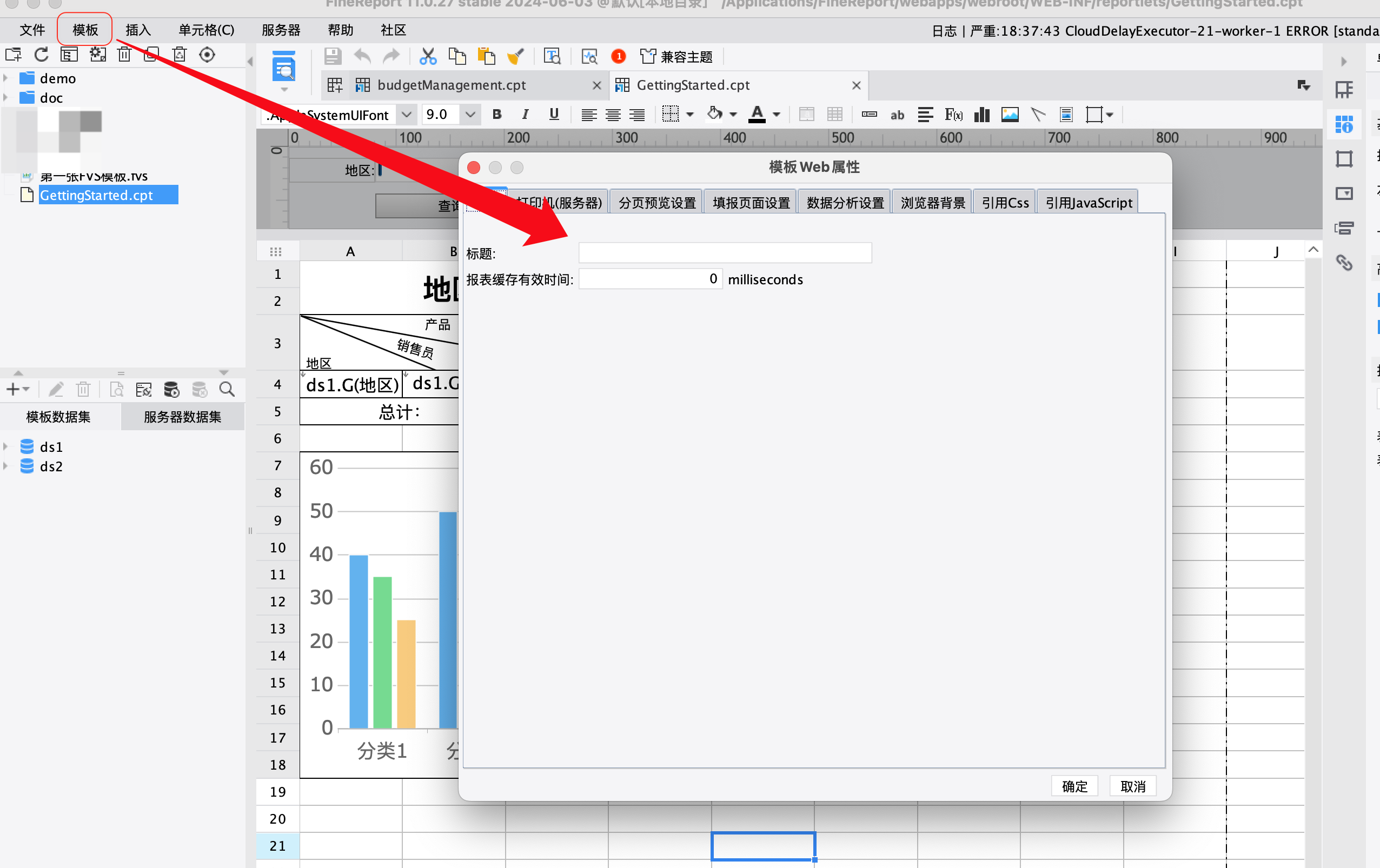Click the server dataset database icon

(171, 390)
